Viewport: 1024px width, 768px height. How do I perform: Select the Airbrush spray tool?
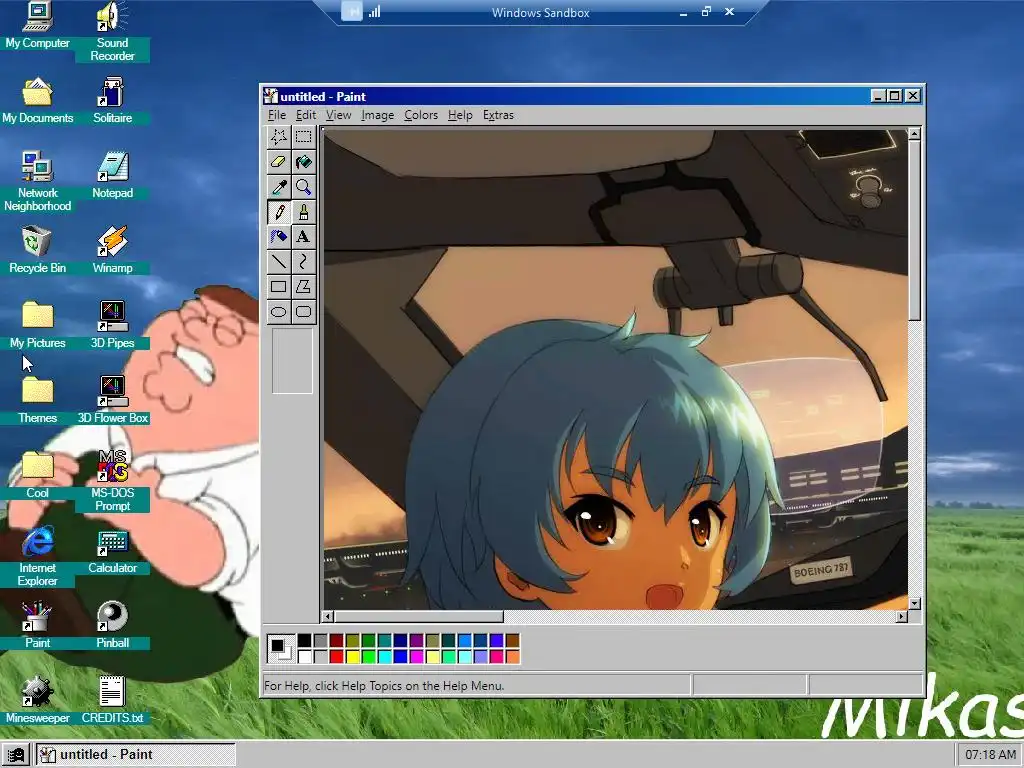coord(279,236)
